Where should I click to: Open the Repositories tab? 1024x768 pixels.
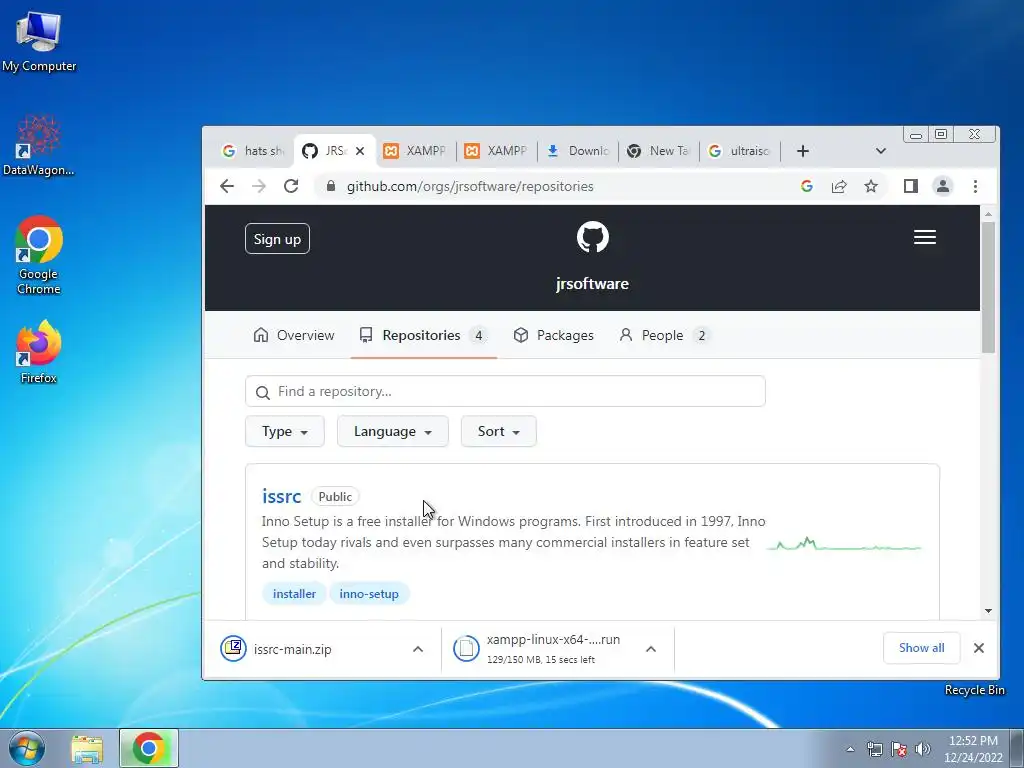click(x=423, y=335)
